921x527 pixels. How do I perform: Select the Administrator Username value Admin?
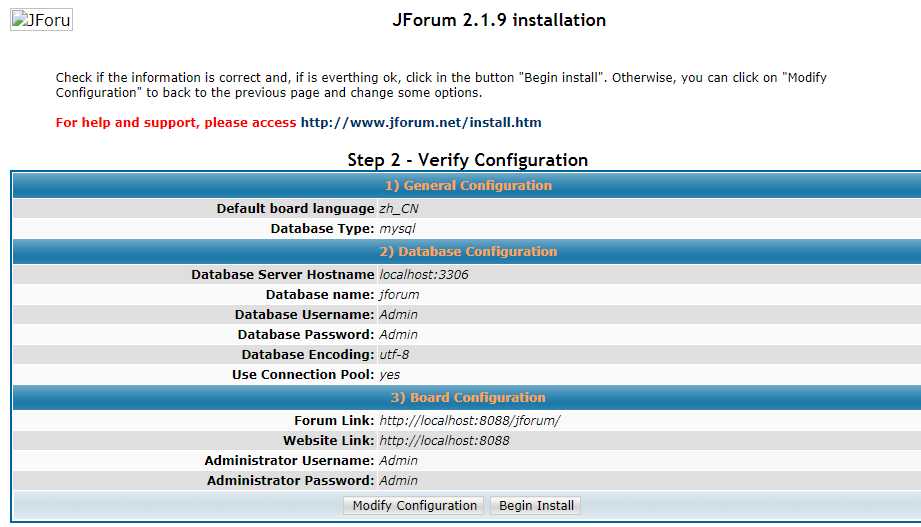(x=398, y=461)
